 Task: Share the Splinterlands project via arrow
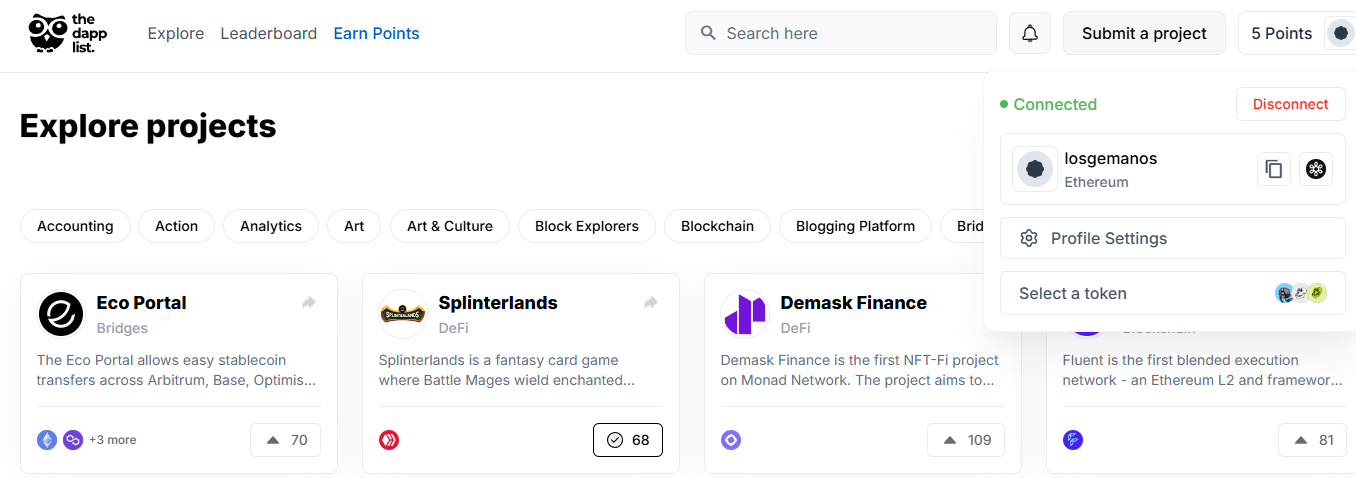point(651,302)
